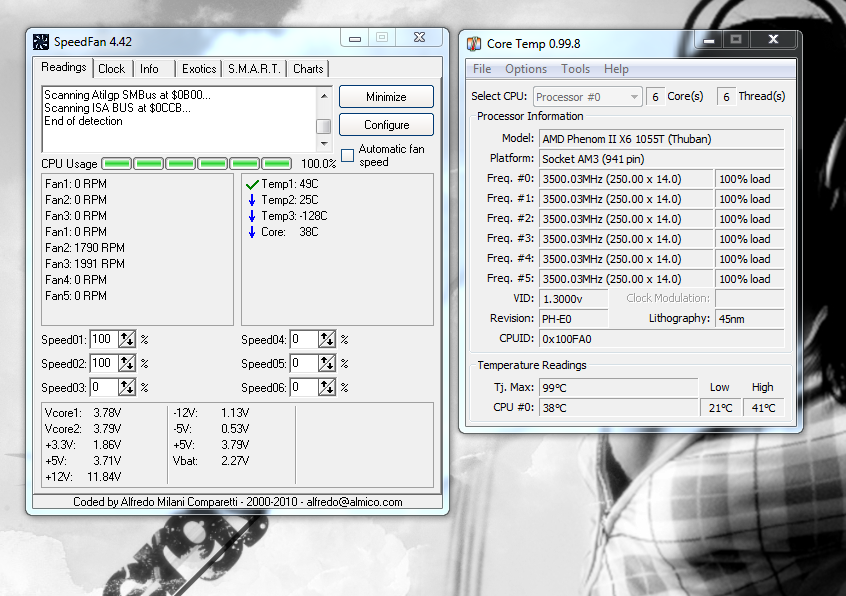Open the S.M.A.R.T. tab
The width and height of the screenshot is (846, 596).
tap(254, 69)
